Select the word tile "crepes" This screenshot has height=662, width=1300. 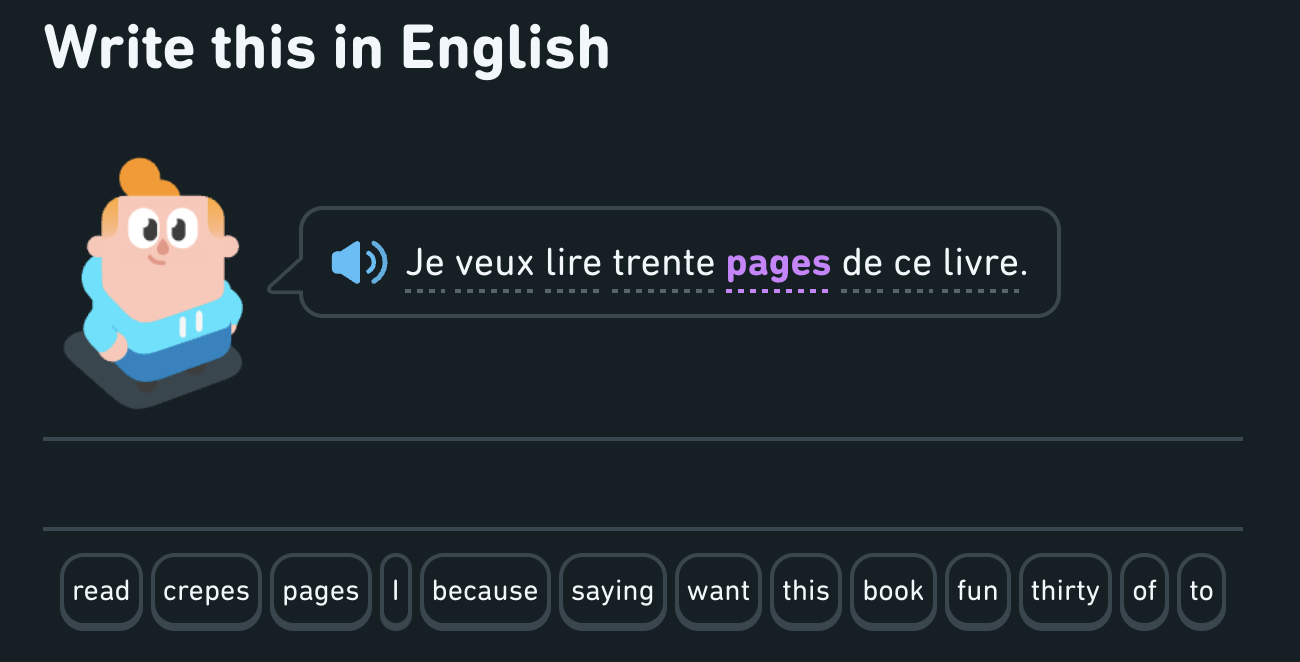click(206, 591)
